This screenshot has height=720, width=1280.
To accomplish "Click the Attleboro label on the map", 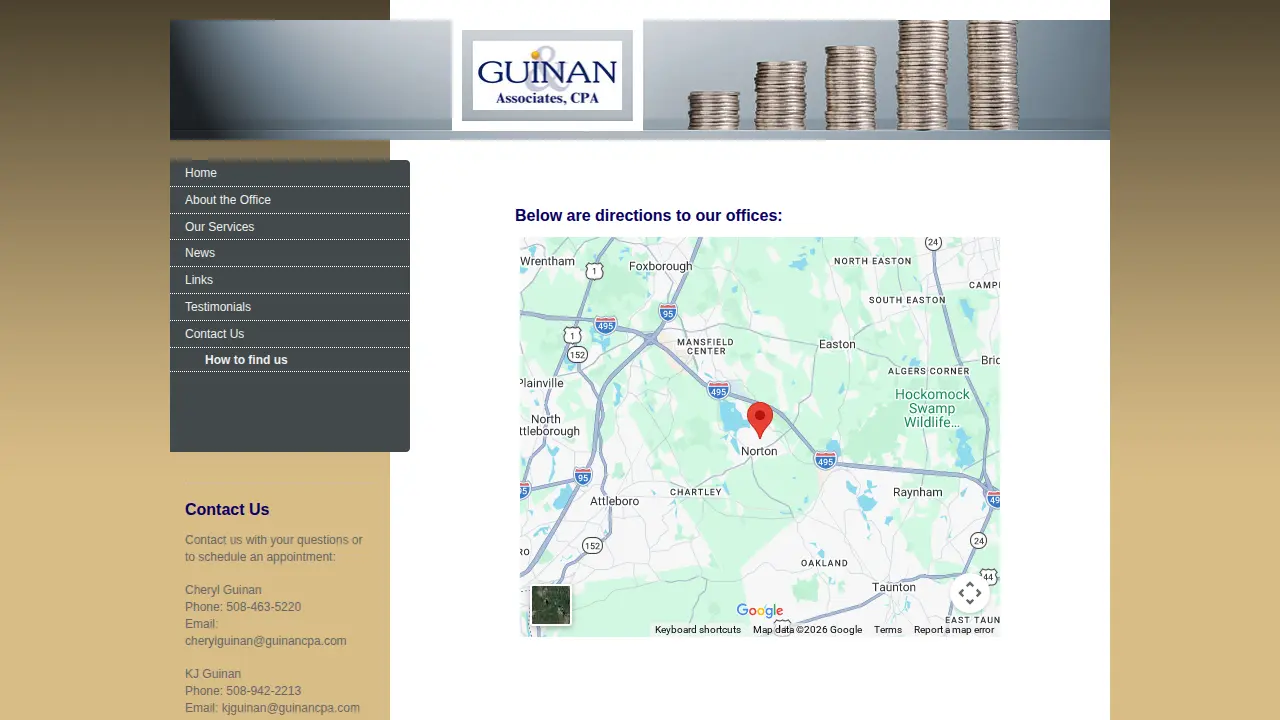I will pos(615,501).
